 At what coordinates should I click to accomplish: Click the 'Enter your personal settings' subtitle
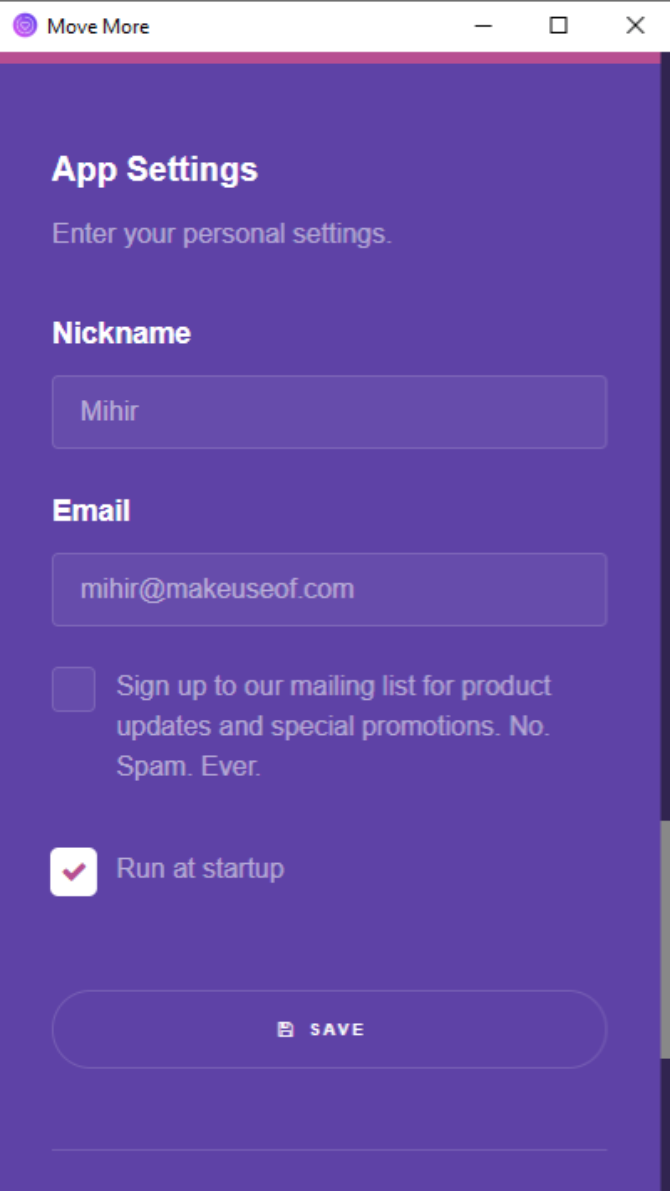click(x=221, y=234)
